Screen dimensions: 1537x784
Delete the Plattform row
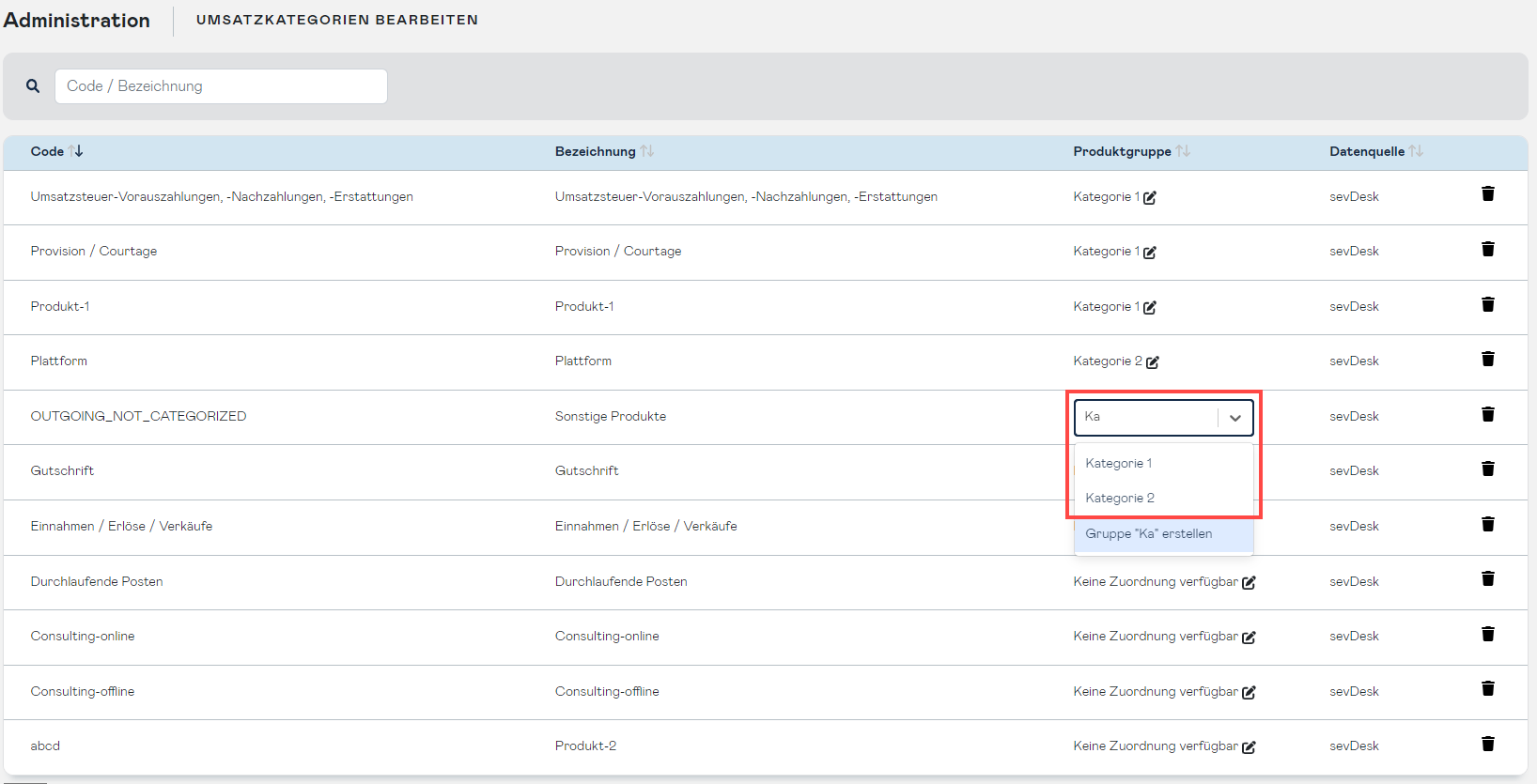[x=1488, y=359]
